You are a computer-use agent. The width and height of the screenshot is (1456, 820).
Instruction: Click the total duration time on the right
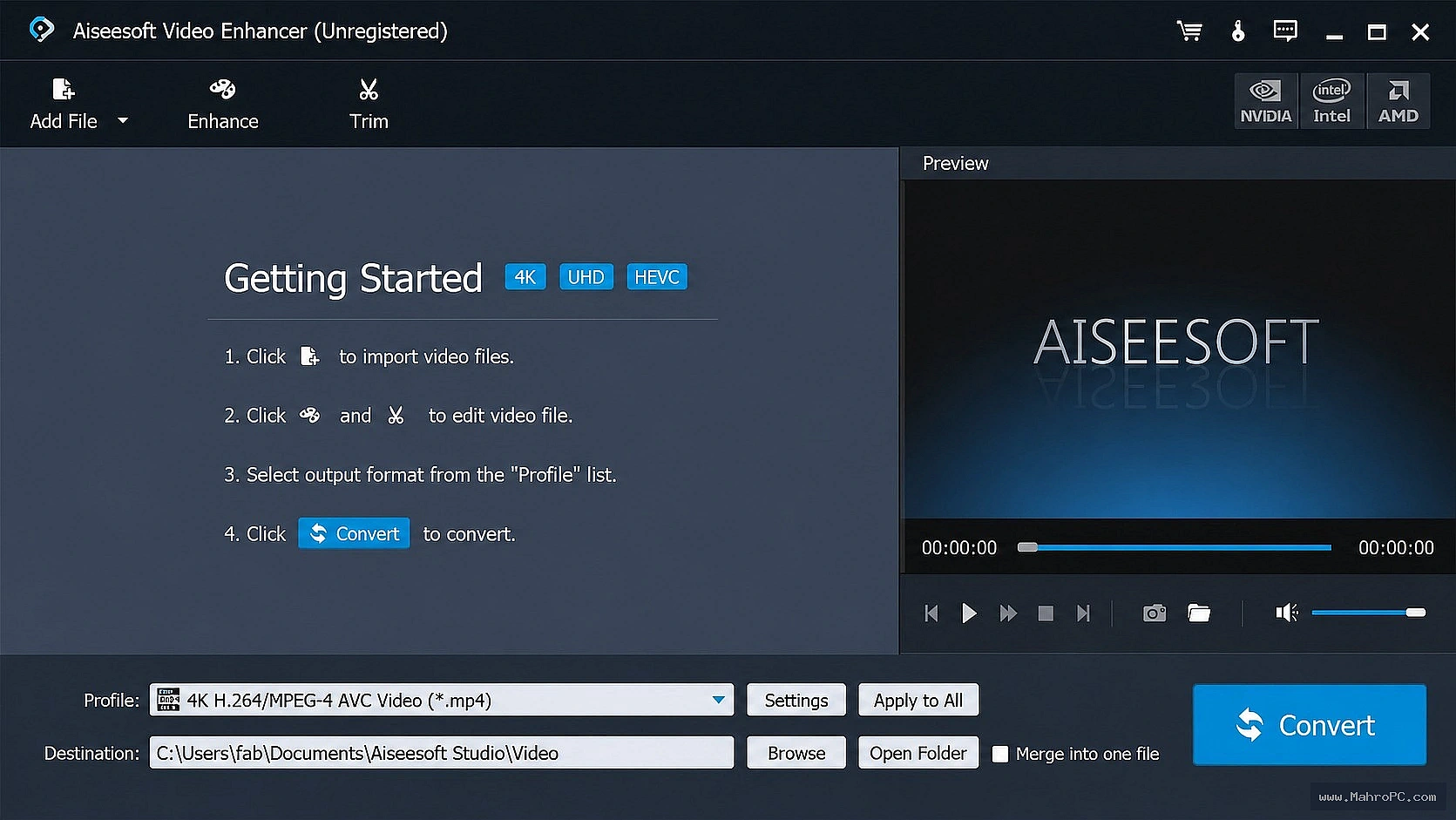[x=1396, y=547]
